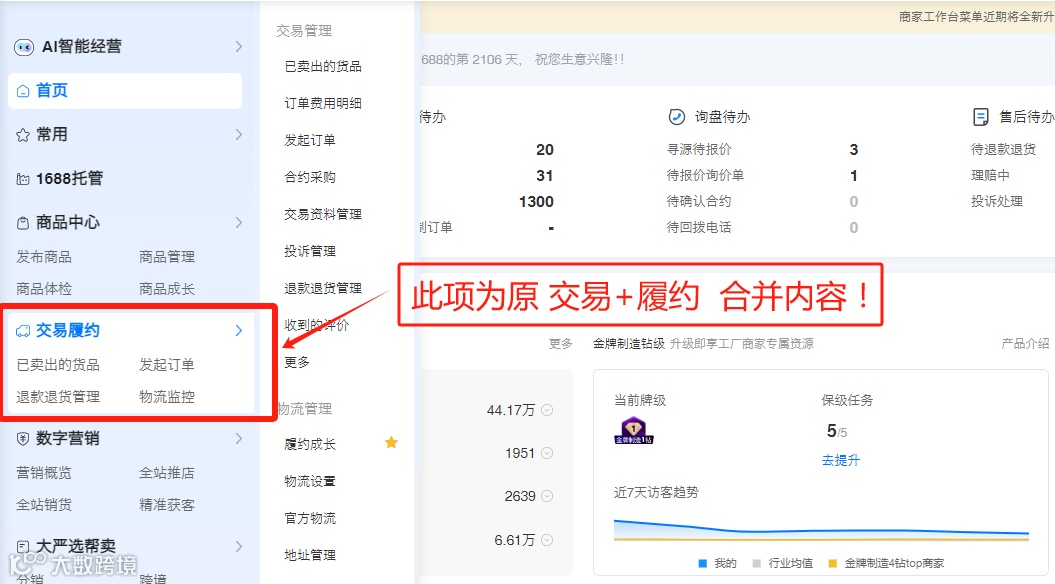Click the 金牌制造1钻 badge icon
The height and width of the screenshot is (584, 1055).
tap(633, 431)
